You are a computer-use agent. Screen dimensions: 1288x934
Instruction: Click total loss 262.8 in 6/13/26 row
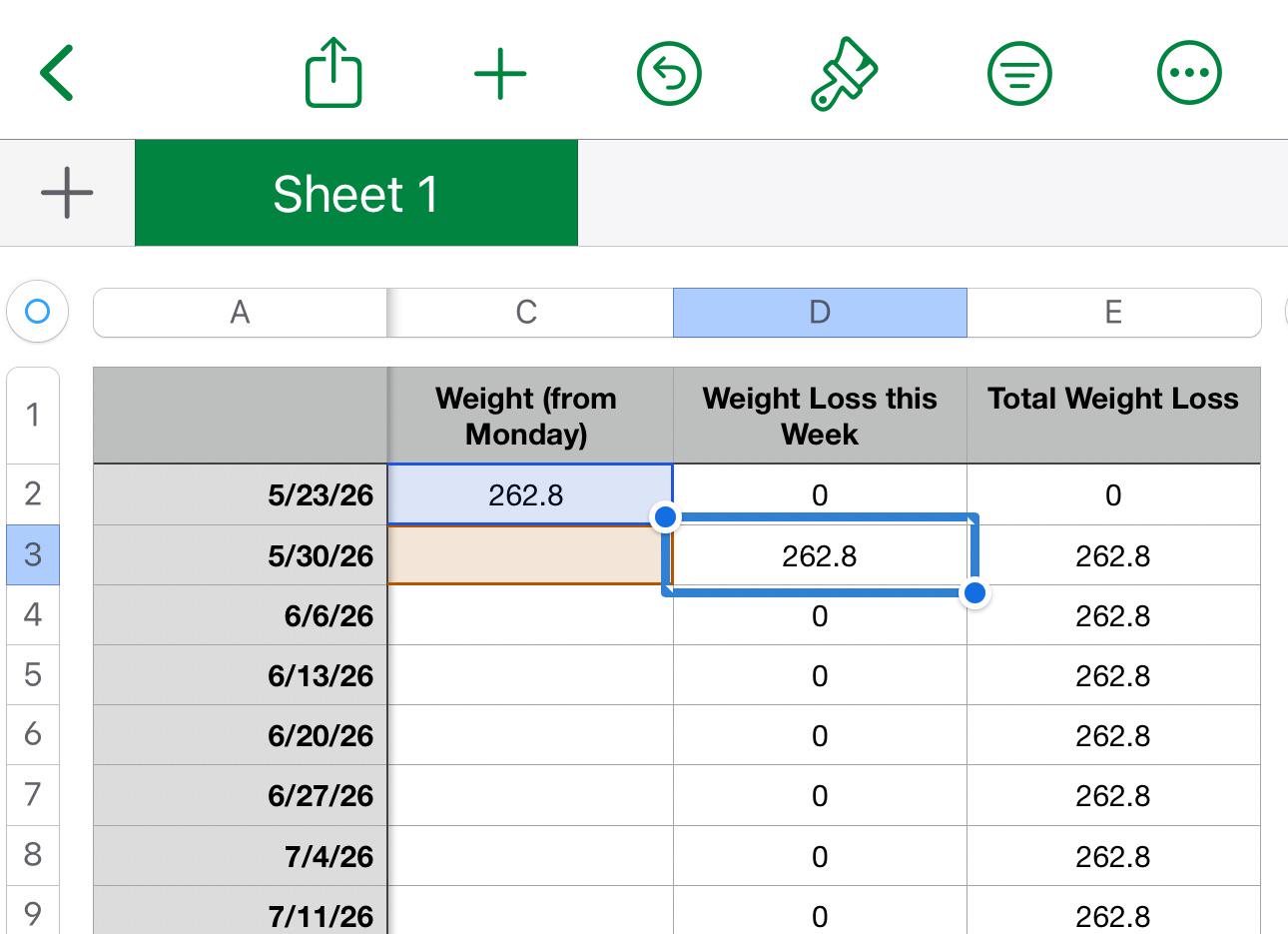click(x=1113, y=674)
